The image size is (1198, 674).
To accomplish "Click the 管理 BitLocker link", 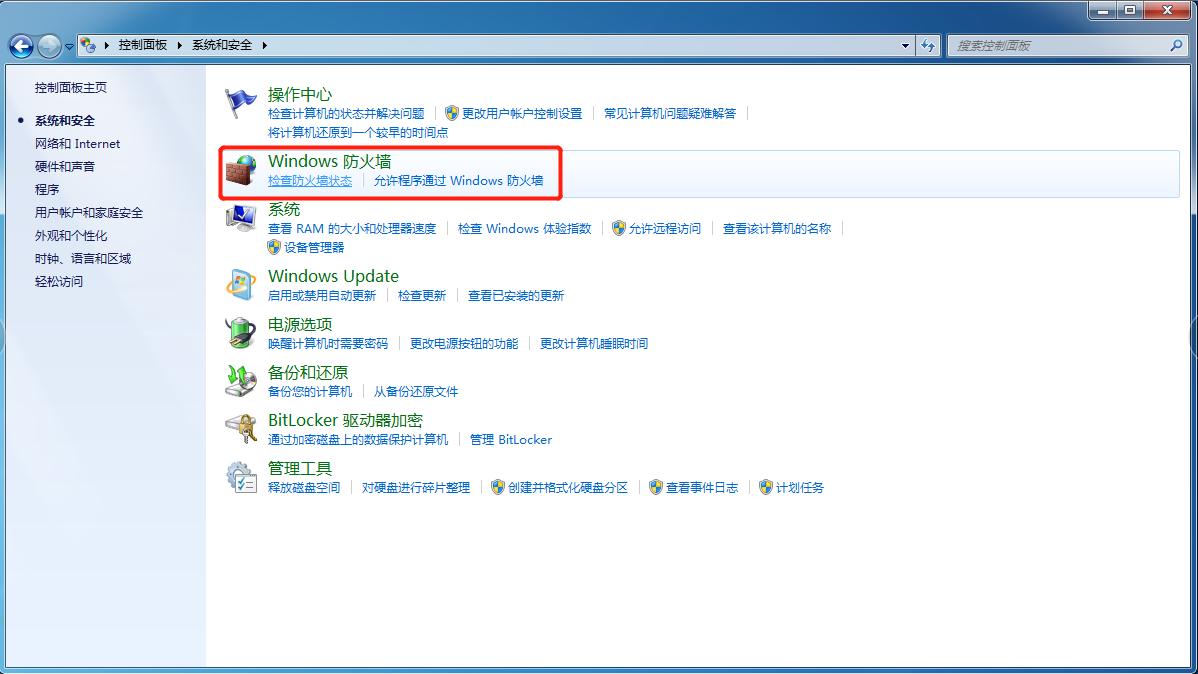I will click(x=510, y=439).
